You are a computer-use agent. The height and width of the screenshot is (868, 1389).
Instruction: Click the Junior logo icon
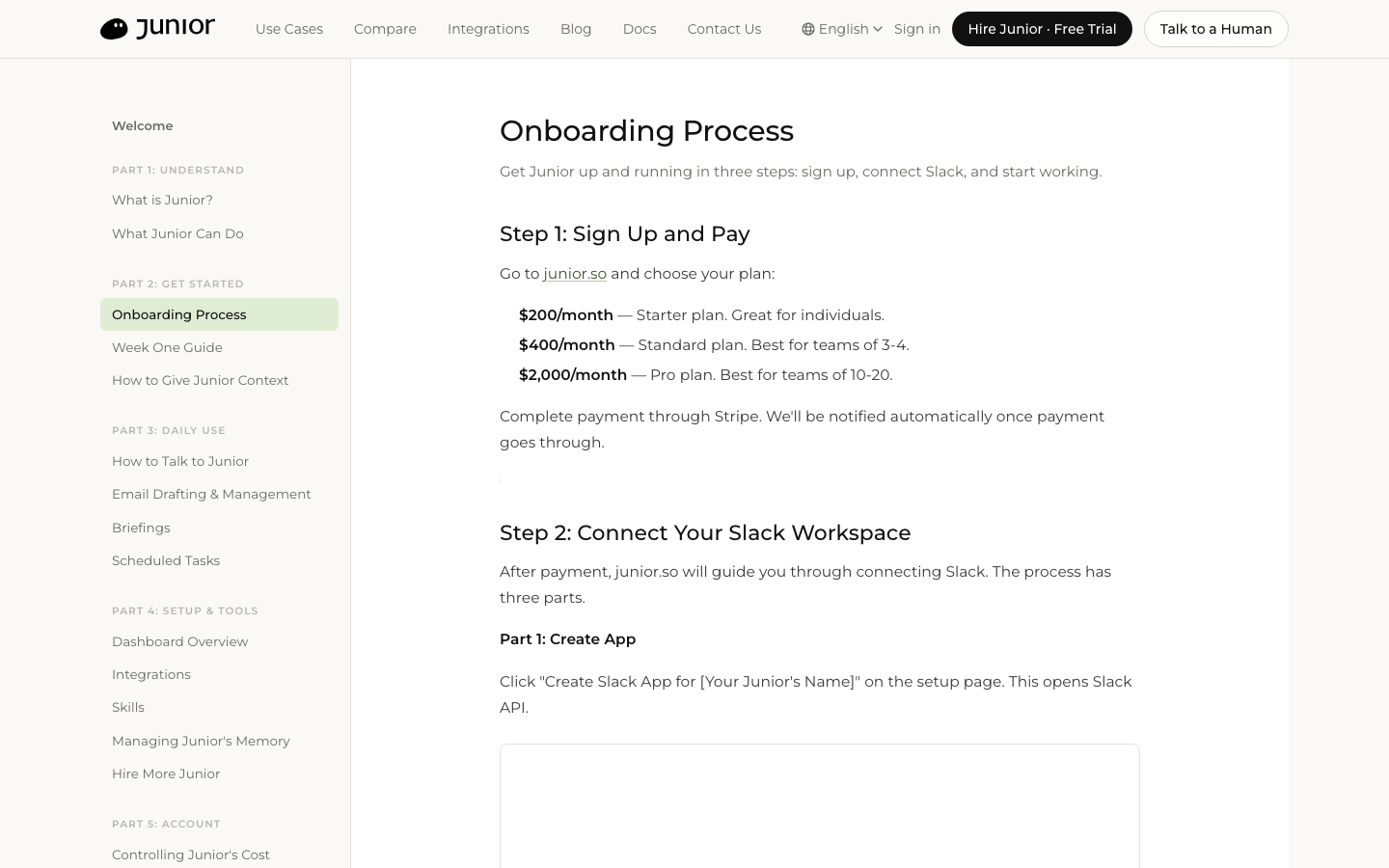(x=114, y=29)
